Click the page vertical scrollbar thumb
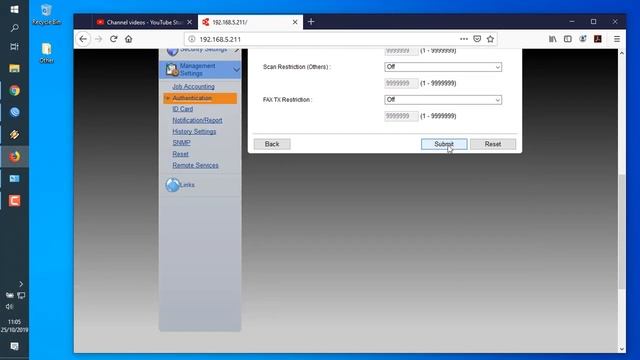 (x=622, y=232)
